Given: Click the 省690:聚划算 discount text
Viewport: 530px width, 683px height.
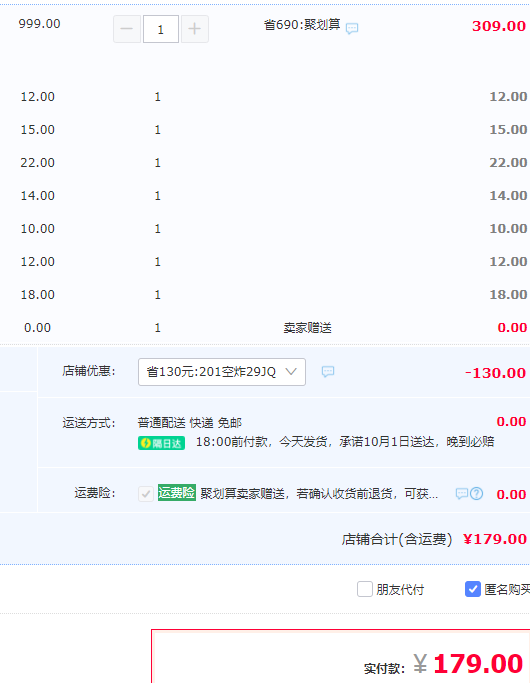Looking at the screenshot, I should point(302,25).
